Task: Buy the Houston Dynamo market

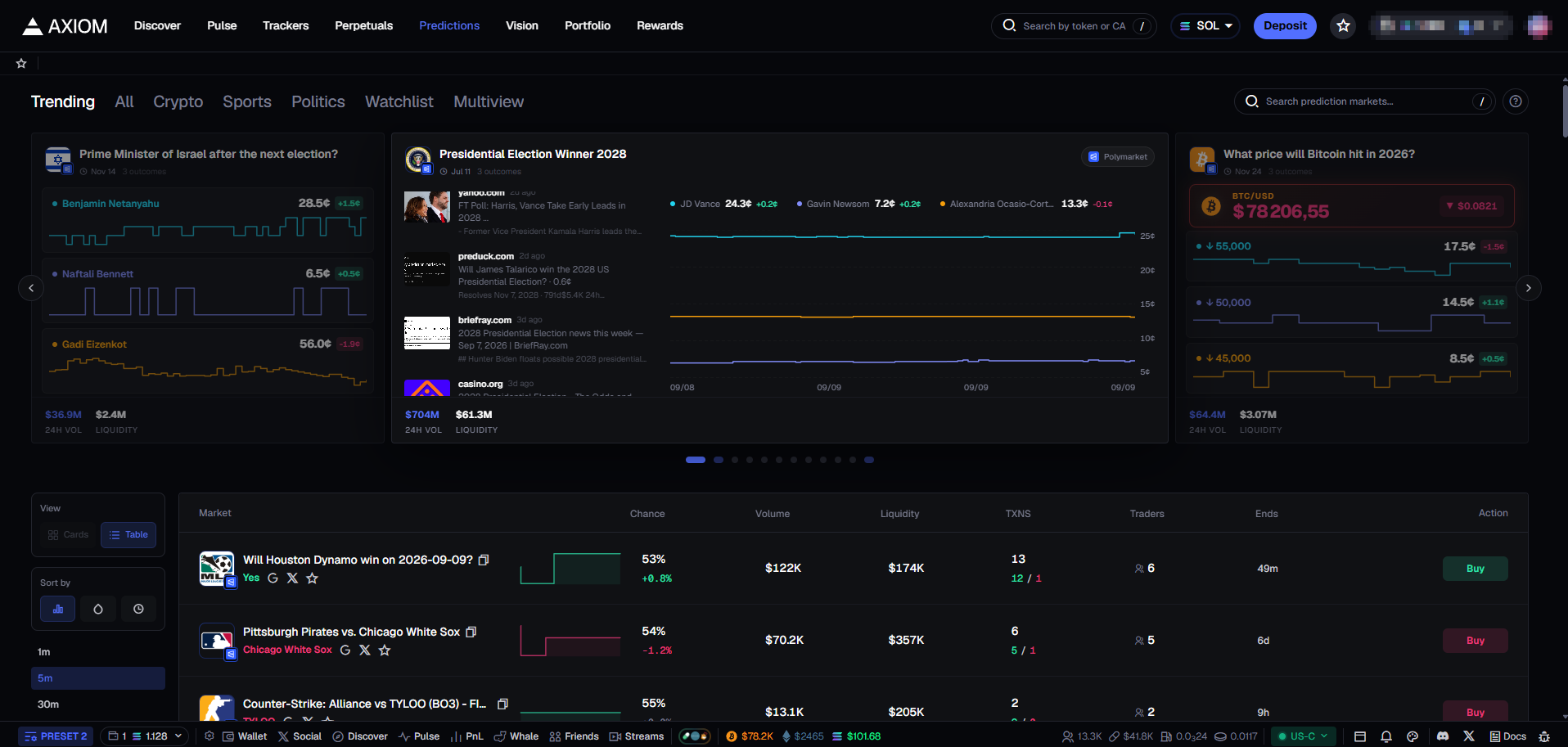Action: [1475, 569]
